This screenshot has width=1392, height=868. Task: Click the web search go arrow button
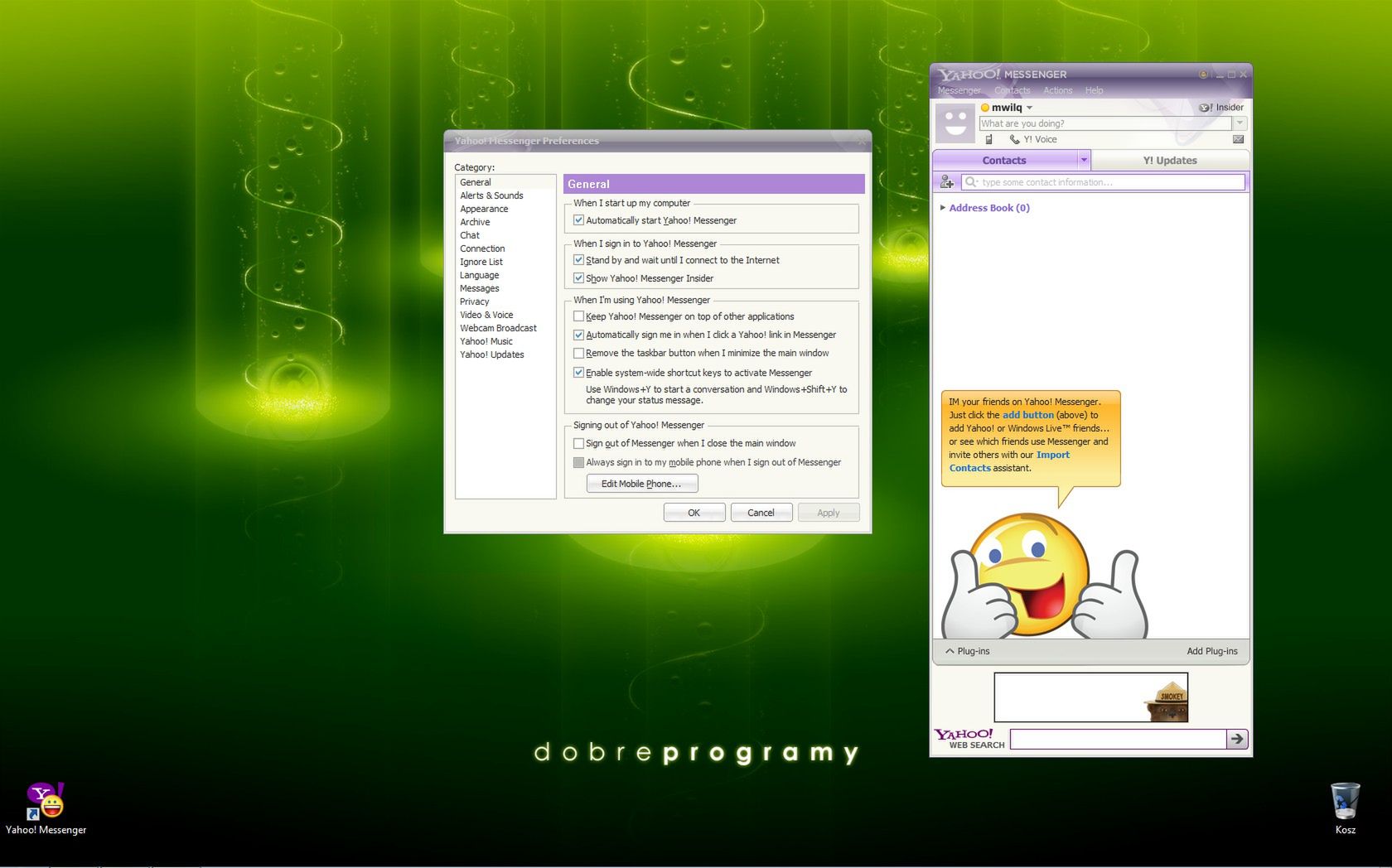[1237, 739]
